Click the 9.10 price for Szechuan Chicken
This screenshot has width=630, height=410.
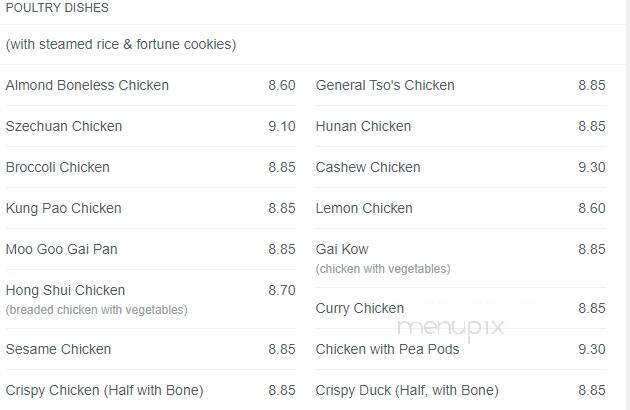coord(282,126)
